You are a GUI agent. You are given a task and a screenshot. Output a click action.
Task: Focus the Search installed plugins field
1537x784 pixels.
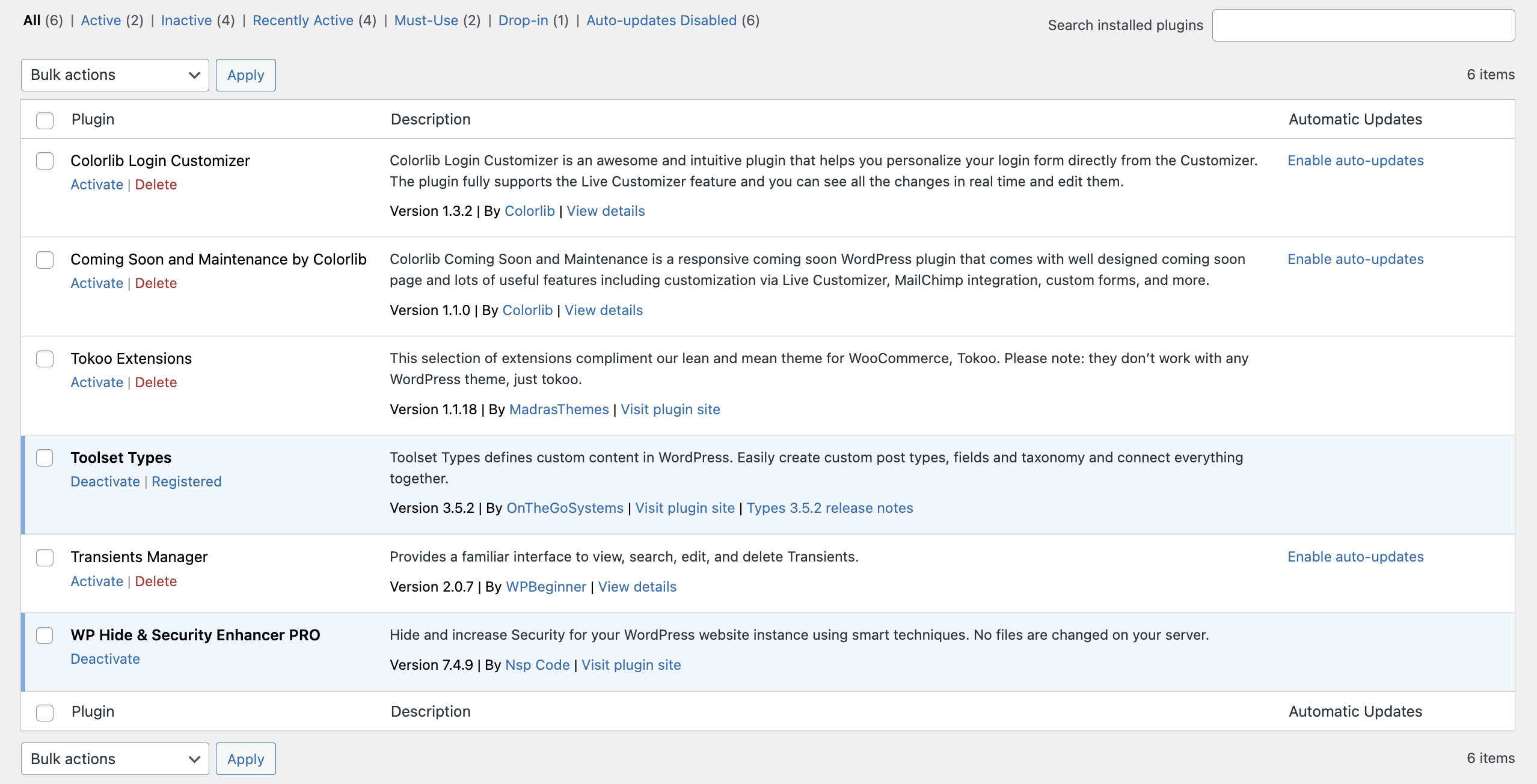tap(1363, 25)
